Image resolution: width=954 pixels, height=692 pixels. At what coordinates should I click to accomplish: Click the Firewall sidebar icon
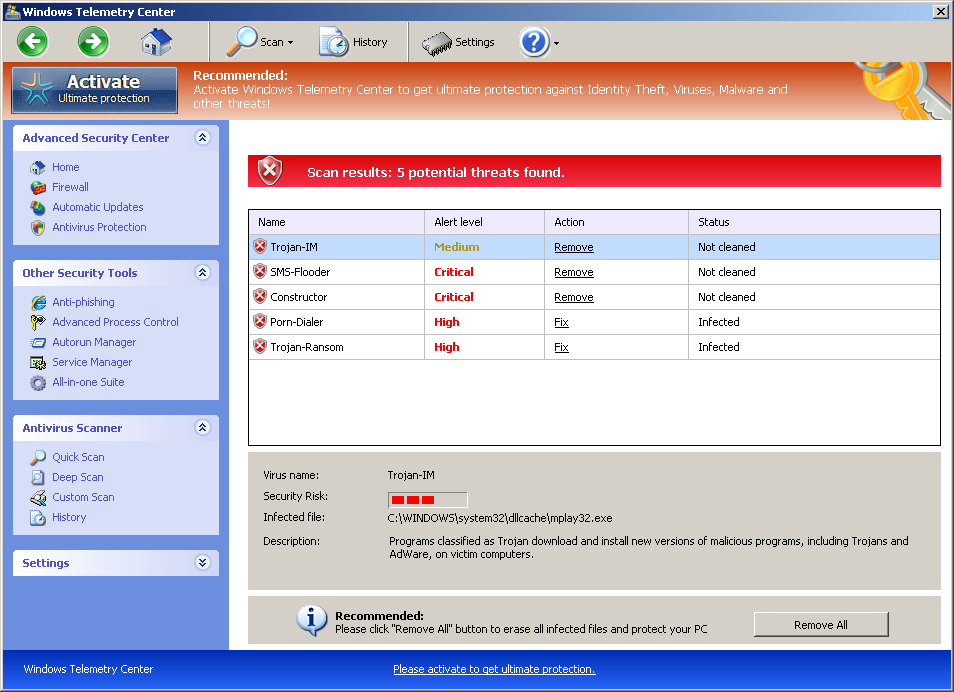(x=38, y=187)
